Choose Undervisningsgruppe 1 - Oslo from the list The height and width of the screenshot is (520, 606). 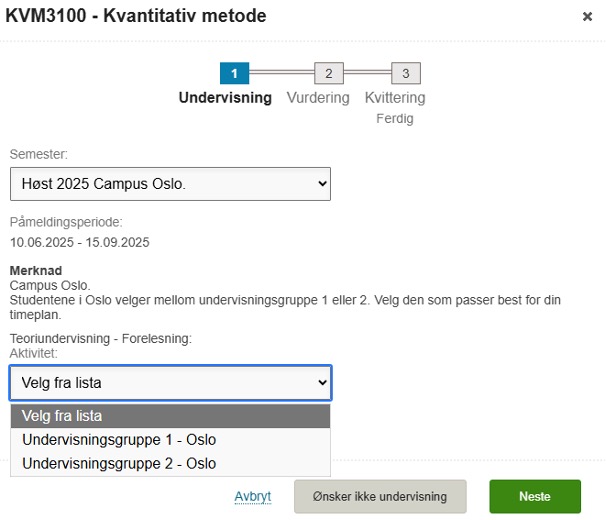(170, 440)
